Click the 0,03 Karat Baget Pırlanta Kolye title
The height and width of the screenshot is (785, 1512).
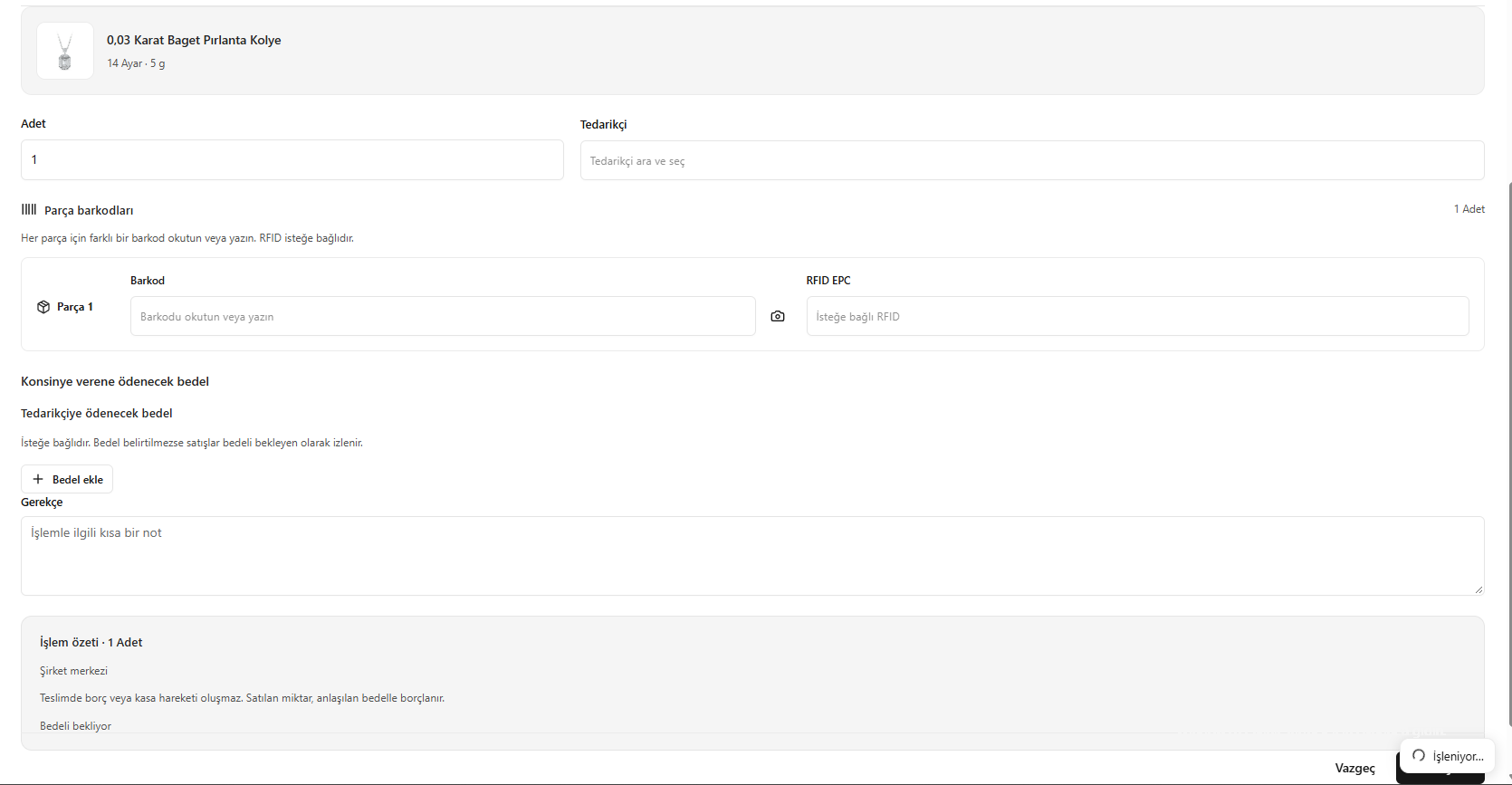(x=194, y=40)
